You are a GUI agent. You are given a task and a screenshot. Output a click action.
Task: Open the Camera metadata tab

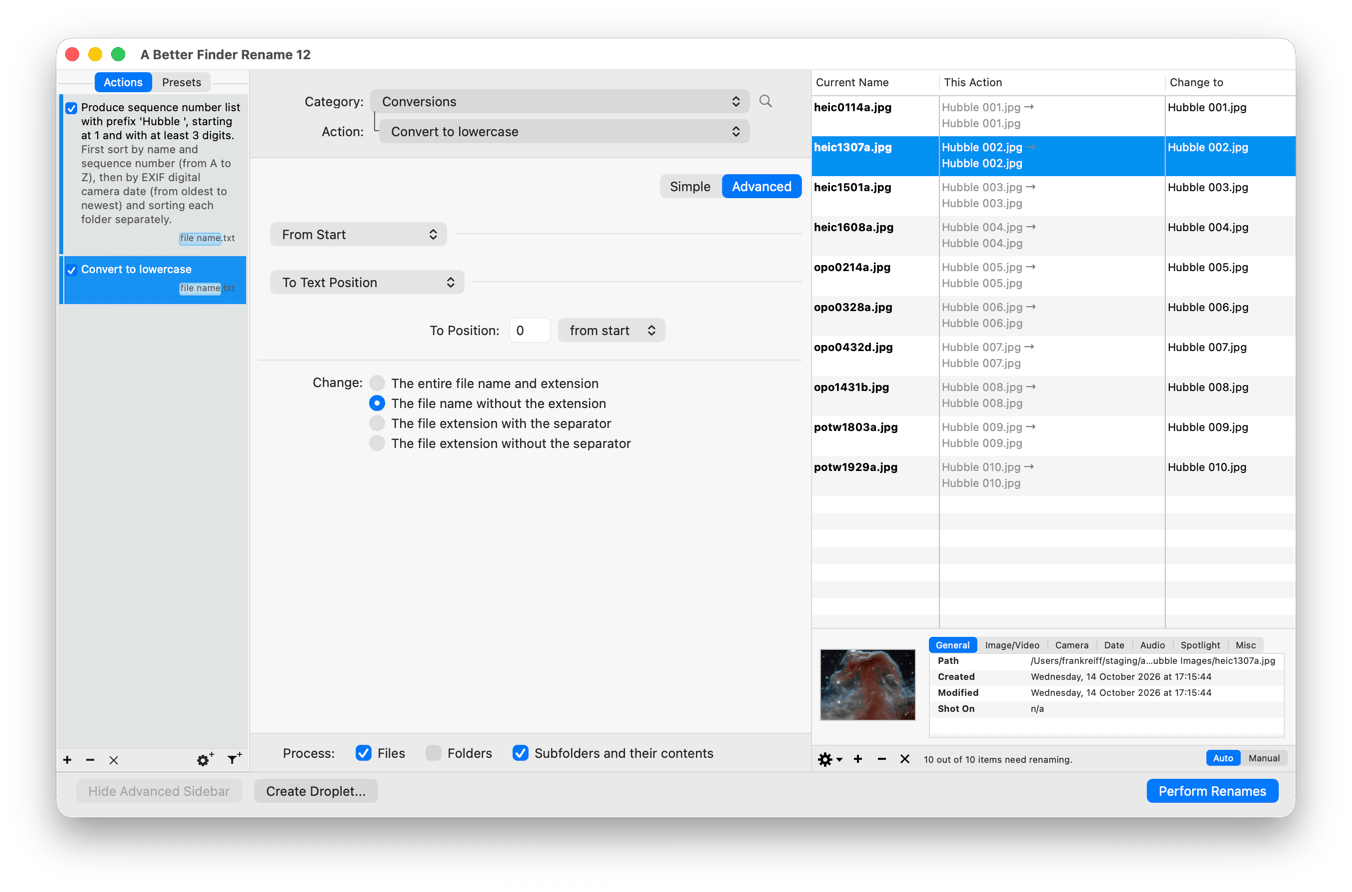point(1072,645)
